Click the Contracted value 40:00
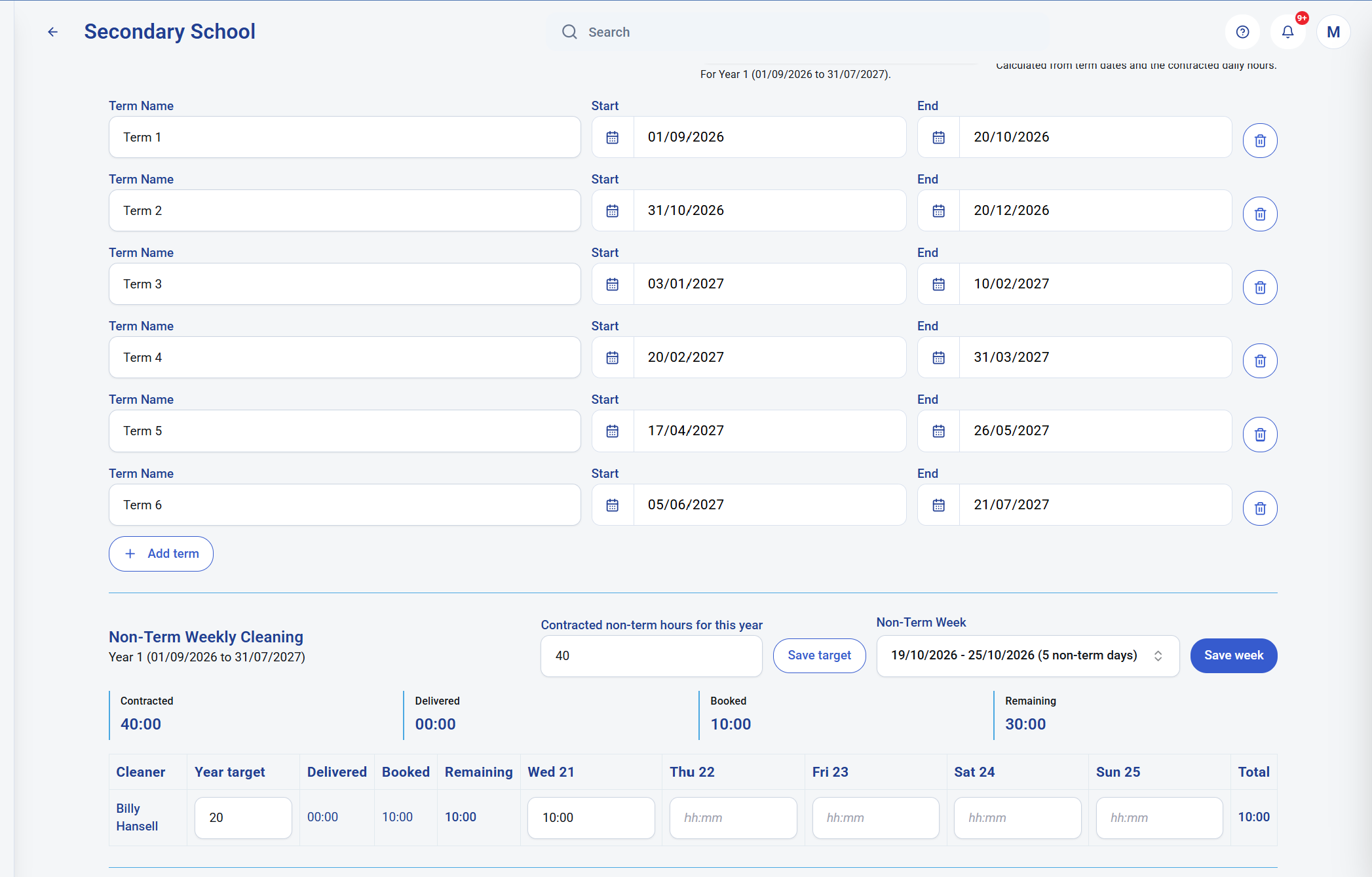This screenshot has height=877, width=1372. click(x=141, y=724)
